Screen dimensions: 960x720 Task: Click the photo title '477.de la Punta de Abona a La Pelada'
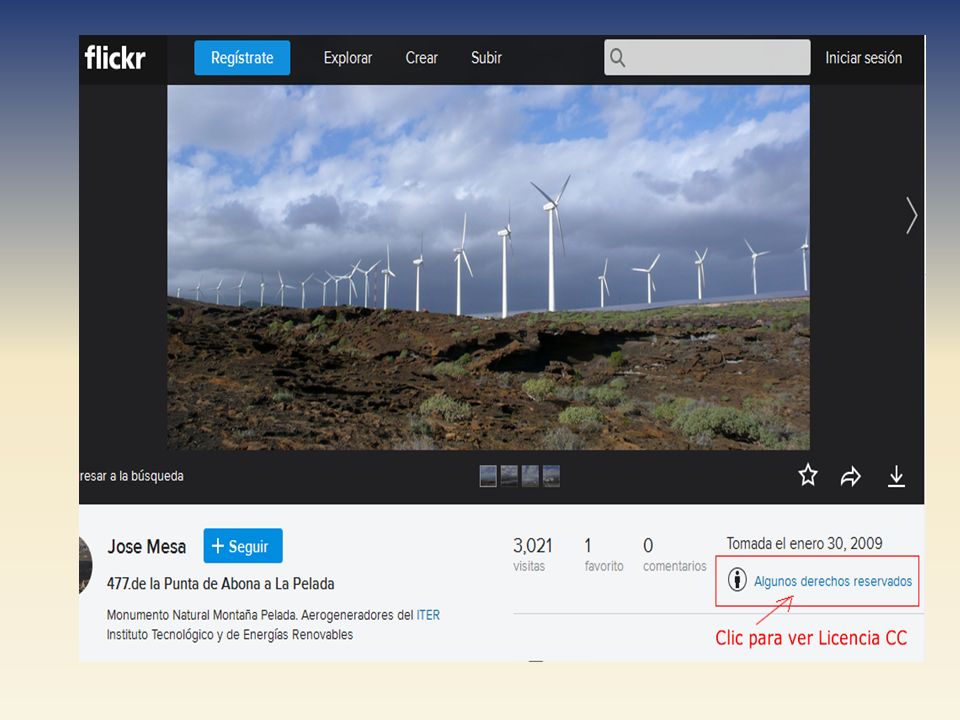tap(220, 583)
